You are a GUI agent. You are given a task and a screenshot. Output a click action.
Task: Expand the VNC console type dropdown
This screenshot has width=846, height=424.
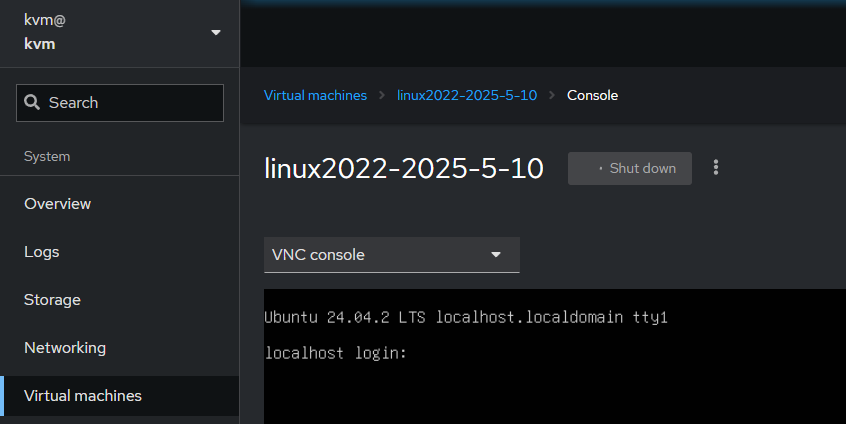392,255
